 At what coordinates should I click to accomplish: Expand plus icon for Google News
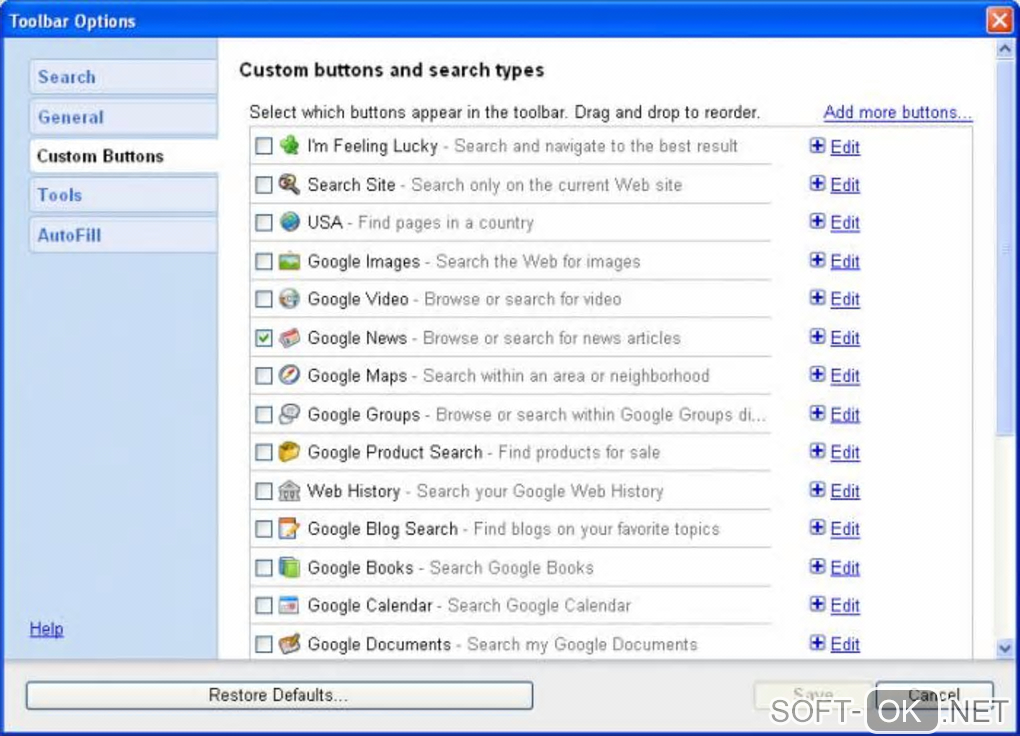(x=818, y=336)
